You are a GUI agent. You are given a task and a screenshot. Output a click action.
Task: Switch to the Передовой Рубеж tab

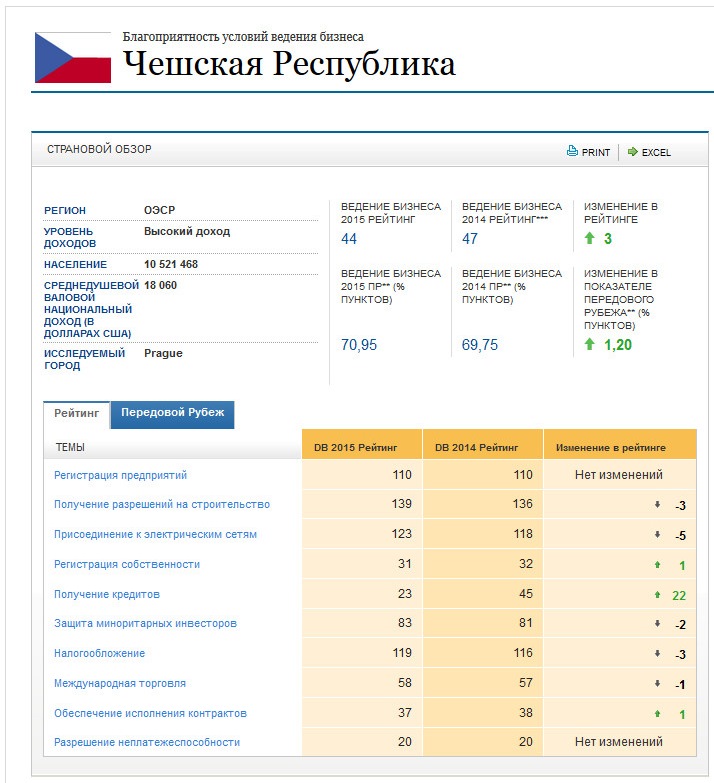point(172,413)
